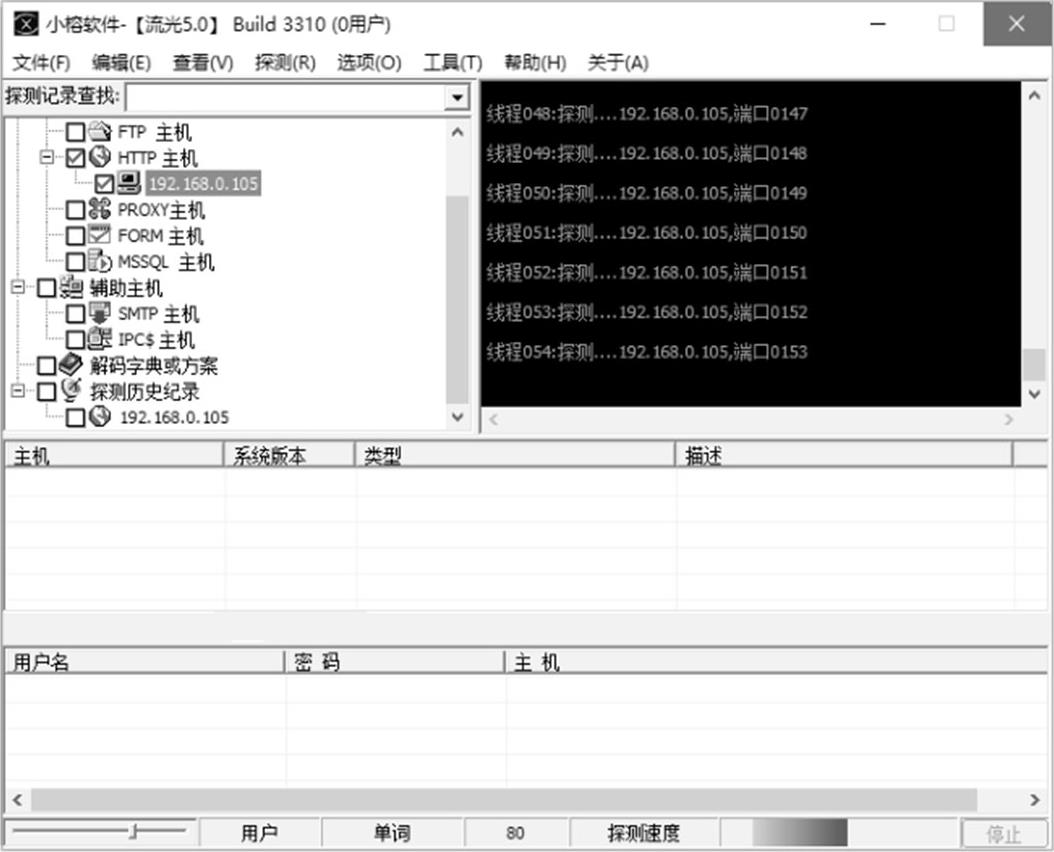This screenshot has height=852, width=1054.
Task: Click the IPC$ 主机 icon
Action: pyautogui.click(x=99, y=339)
